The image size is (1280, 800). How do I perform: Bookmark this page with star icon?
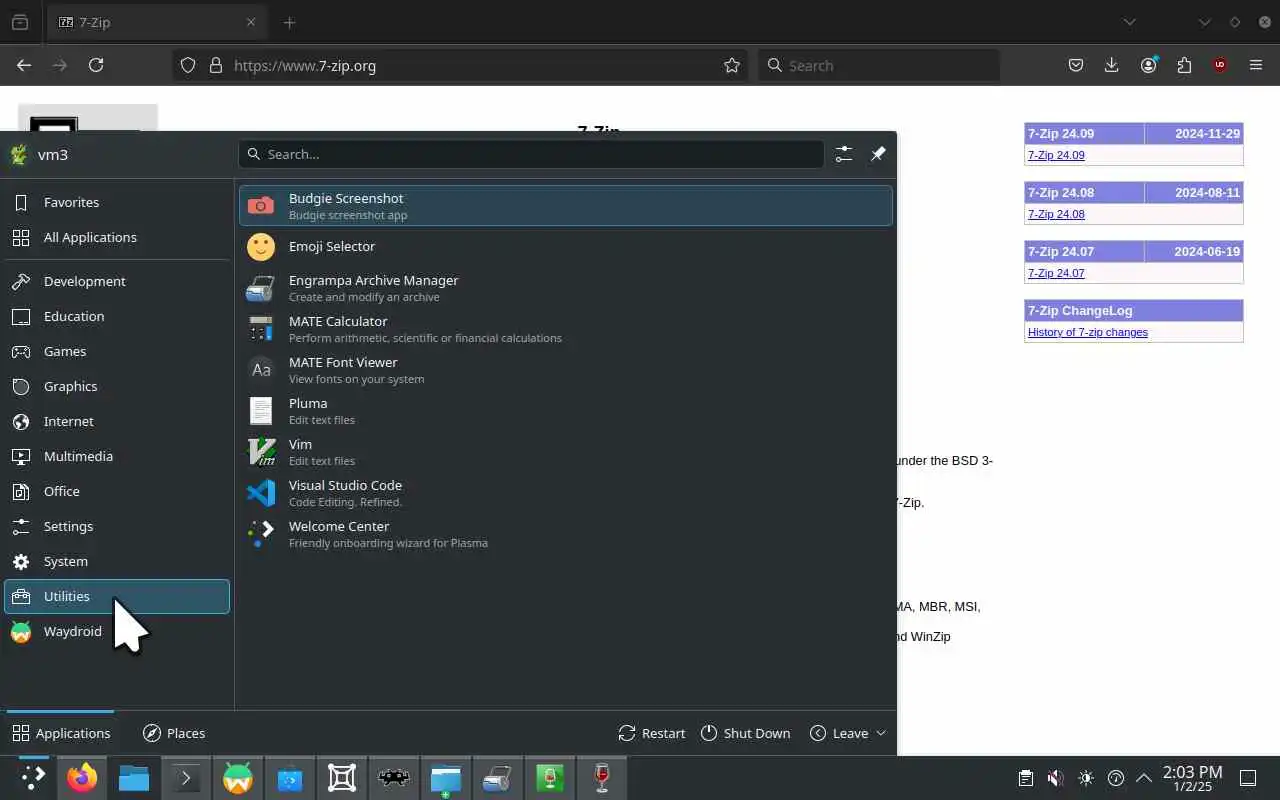pyautogui.click(x=732, y=65)
